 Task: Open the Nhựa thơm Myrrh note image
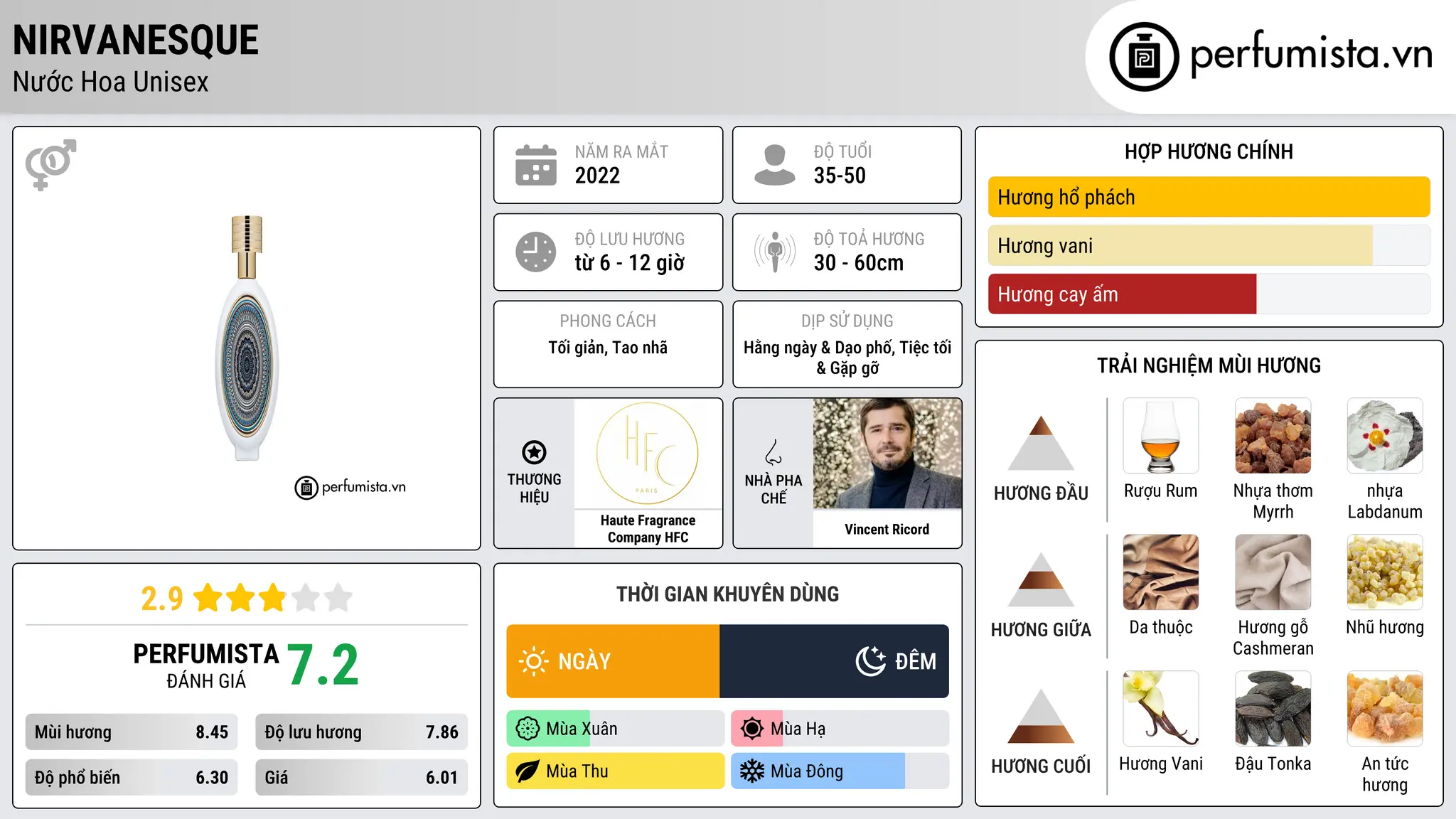tap(1273, 436)
